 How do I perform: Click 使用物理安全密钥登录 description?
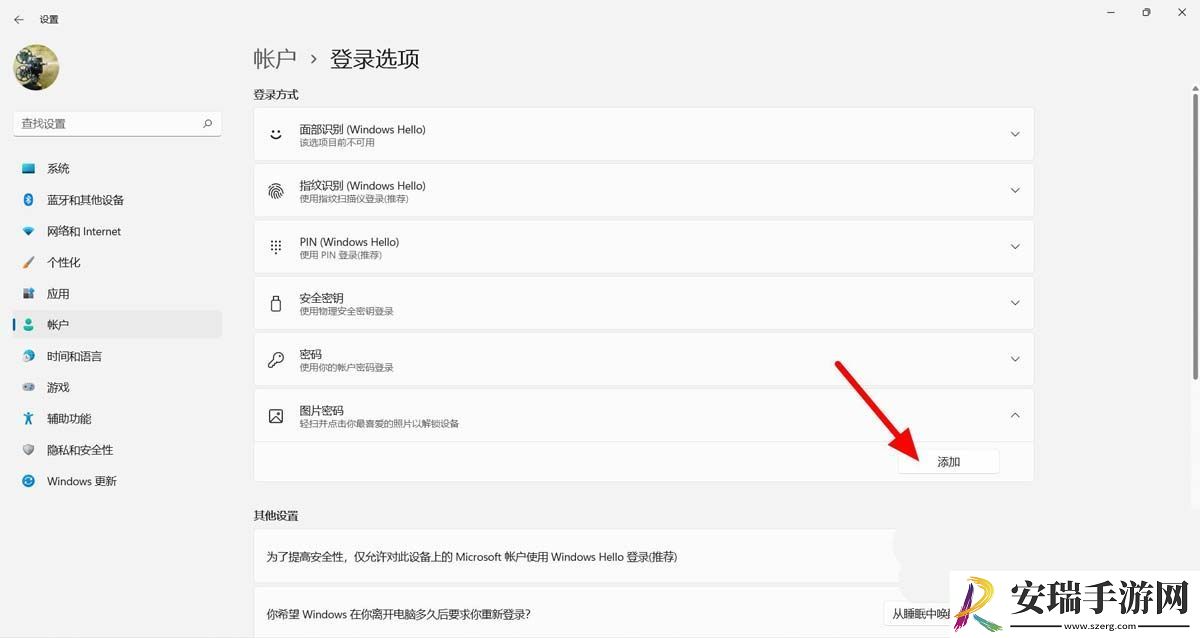pos(346,311)
